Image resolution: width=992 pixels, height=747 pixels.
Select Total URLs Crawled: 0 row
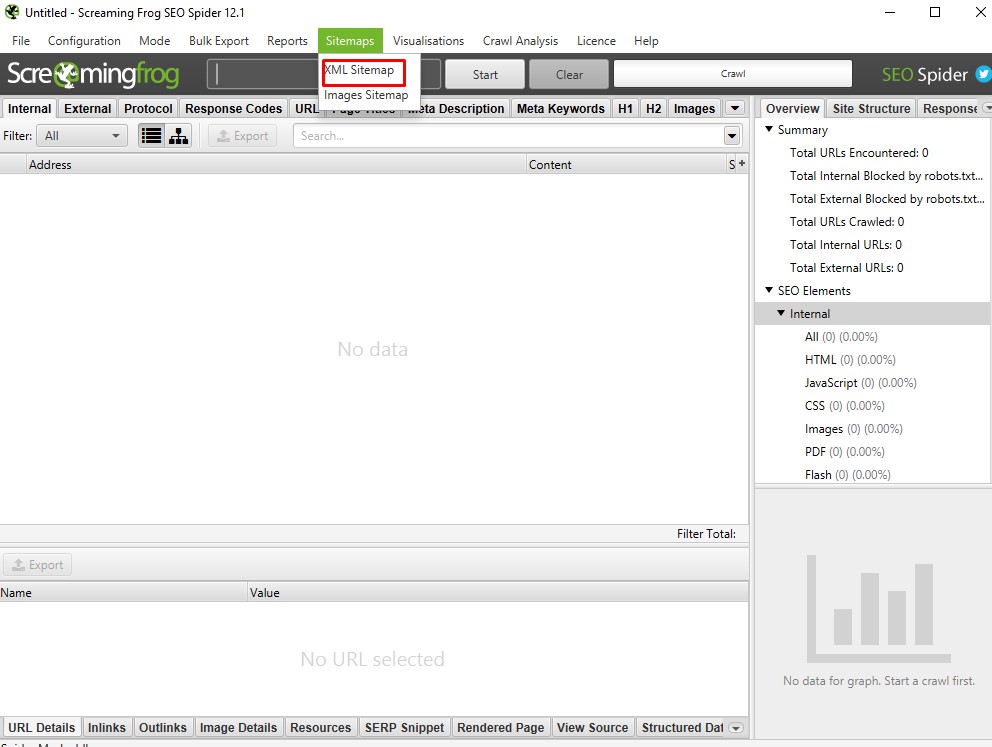(846, 221)
